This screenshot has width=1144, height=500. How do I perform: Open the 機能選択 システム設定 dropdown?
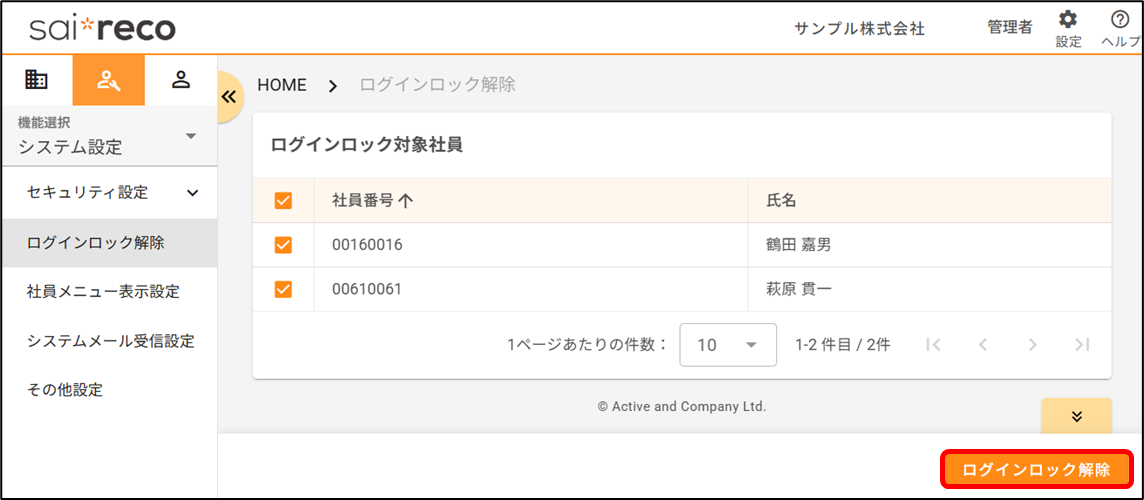pos(108,137)
